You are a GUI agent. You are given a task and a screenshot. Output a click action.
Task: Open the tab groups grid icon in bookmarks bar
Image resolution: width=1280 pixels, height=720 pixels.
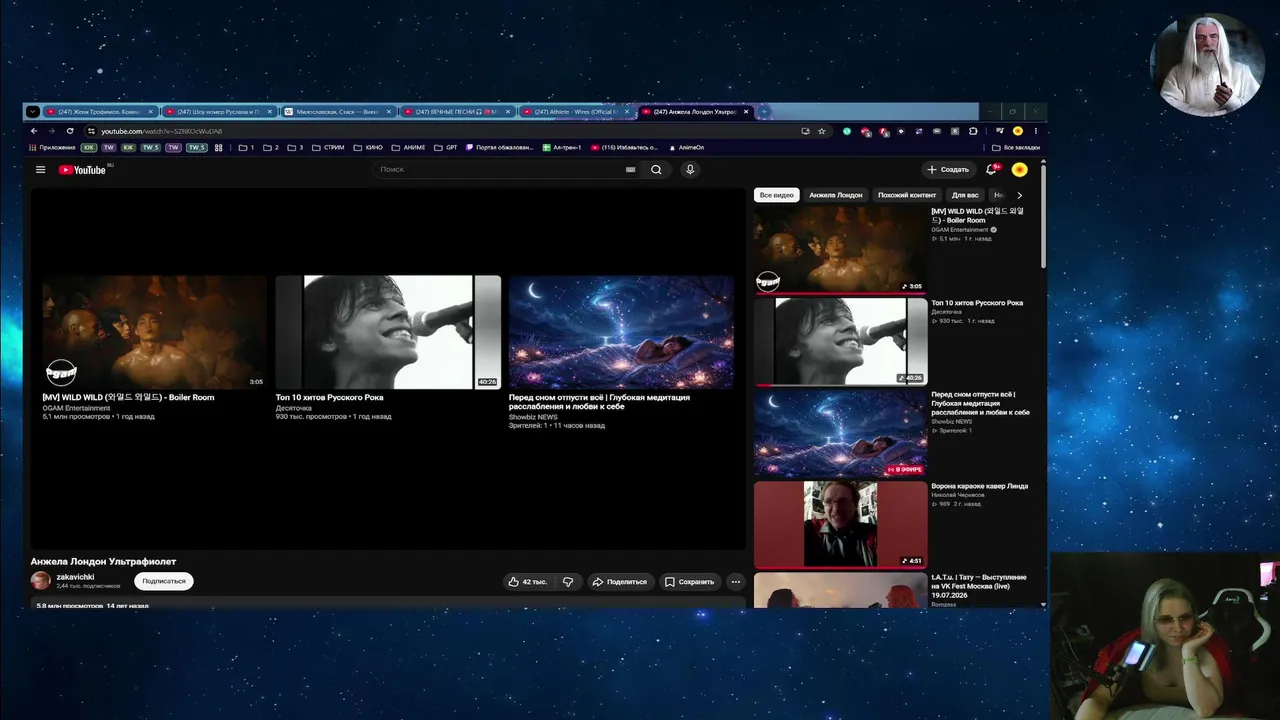tap(218, 148)
